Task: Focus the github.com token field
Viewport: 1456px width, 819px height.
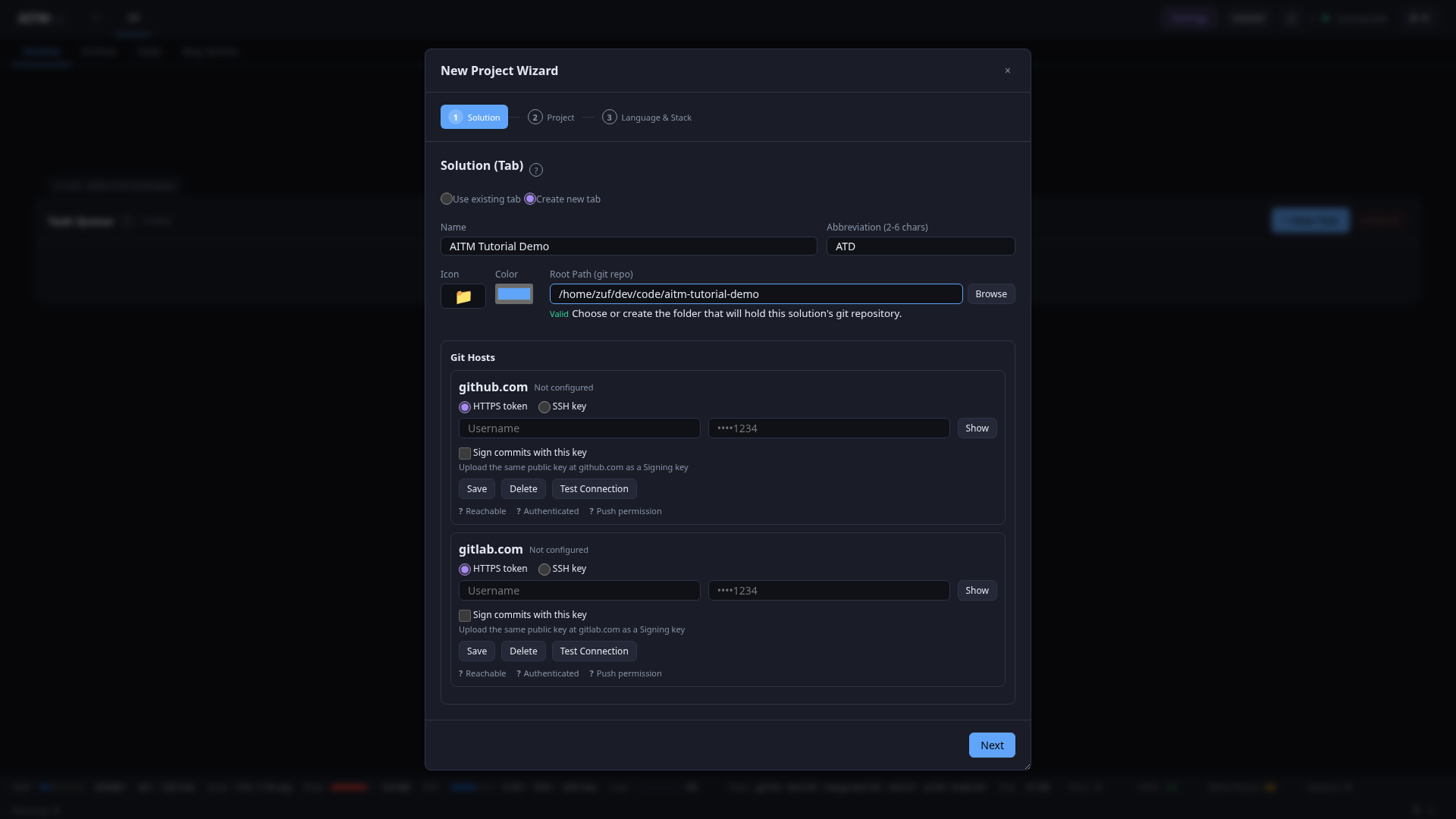Action: pyautogui.click(x=829, y=428)
